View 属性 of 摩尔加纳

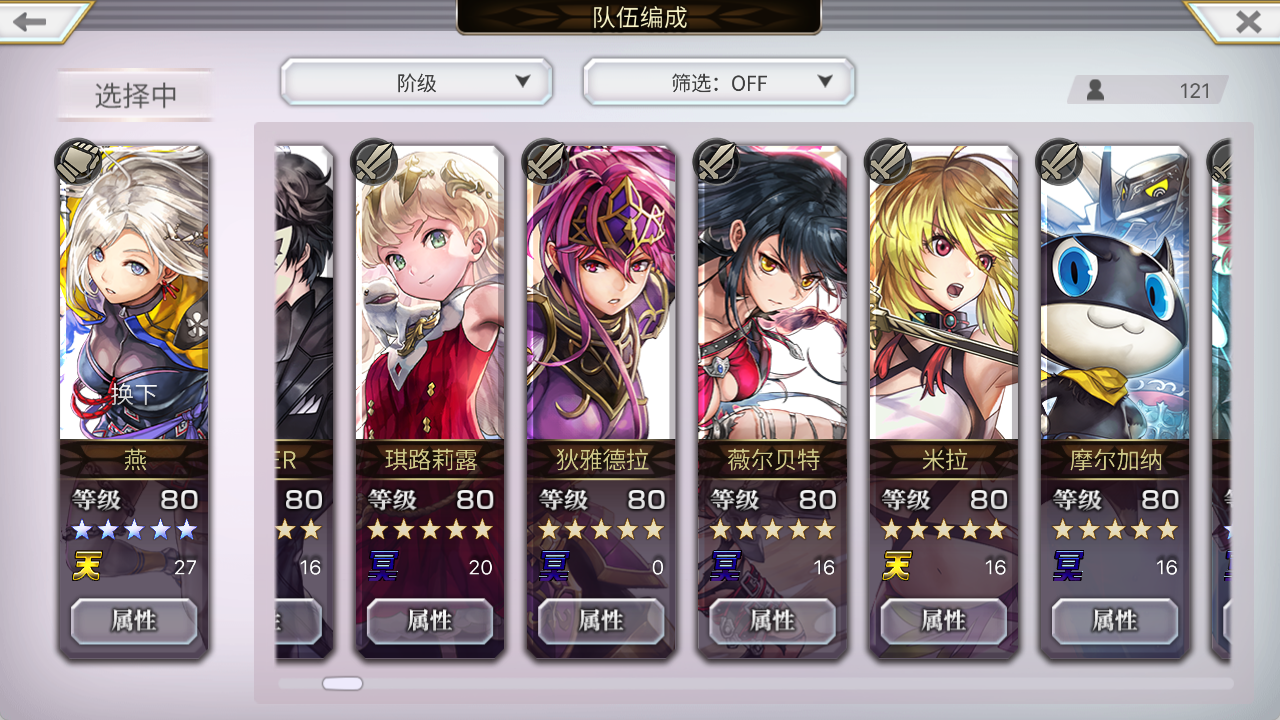pyautogui.click(x=1114, y=621)
